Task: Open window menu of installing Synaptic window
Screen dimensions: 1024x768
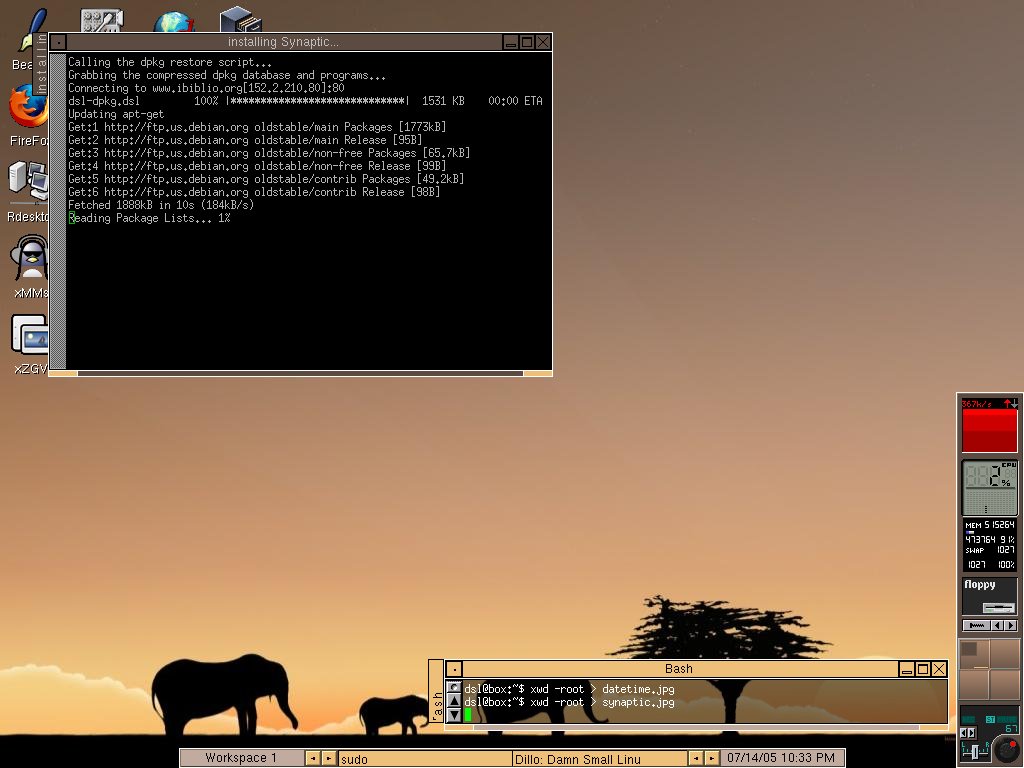Action: tap(58, 42)
